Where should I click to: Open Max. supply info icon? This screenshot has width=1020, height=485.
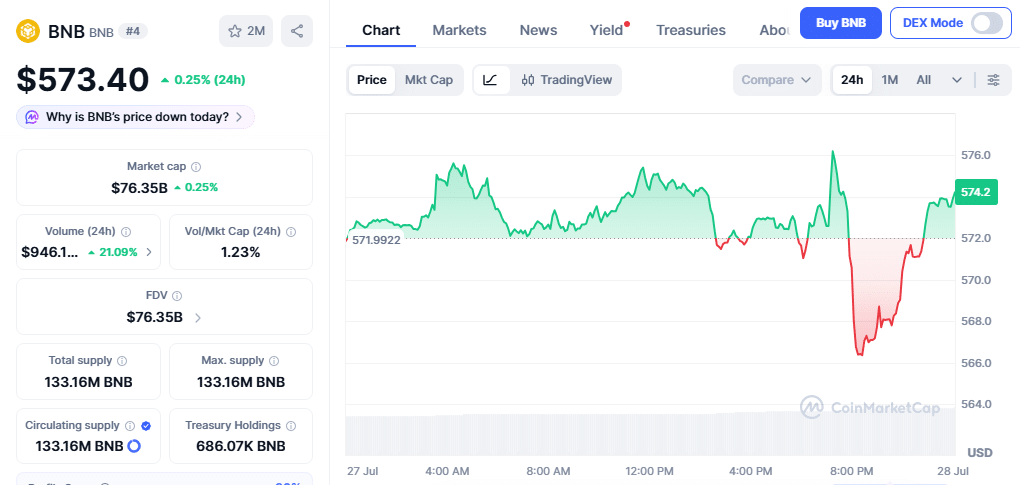(275, 361)
